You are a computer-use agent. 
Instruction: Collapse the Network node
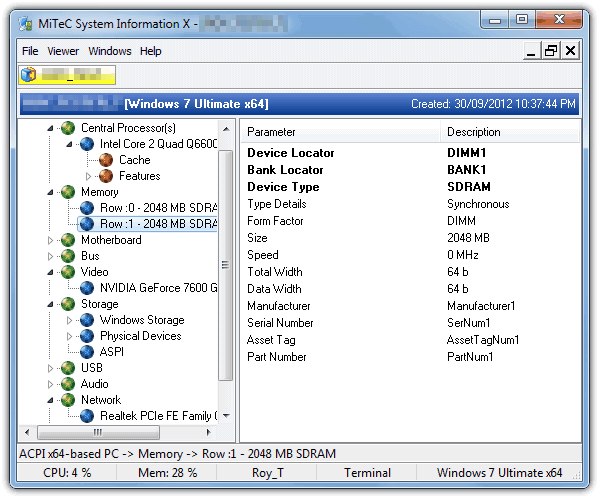(x=50, y=401)
